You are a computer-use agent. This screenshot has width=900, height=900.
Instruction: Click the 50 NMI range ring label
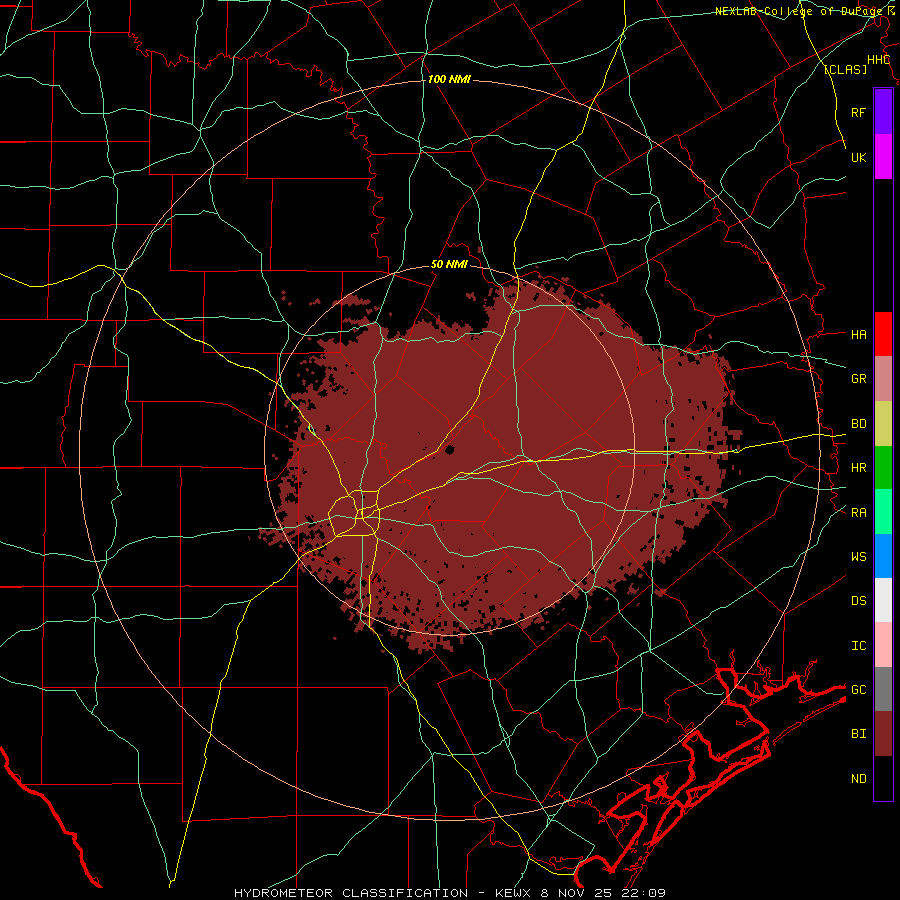pos(449,264)
